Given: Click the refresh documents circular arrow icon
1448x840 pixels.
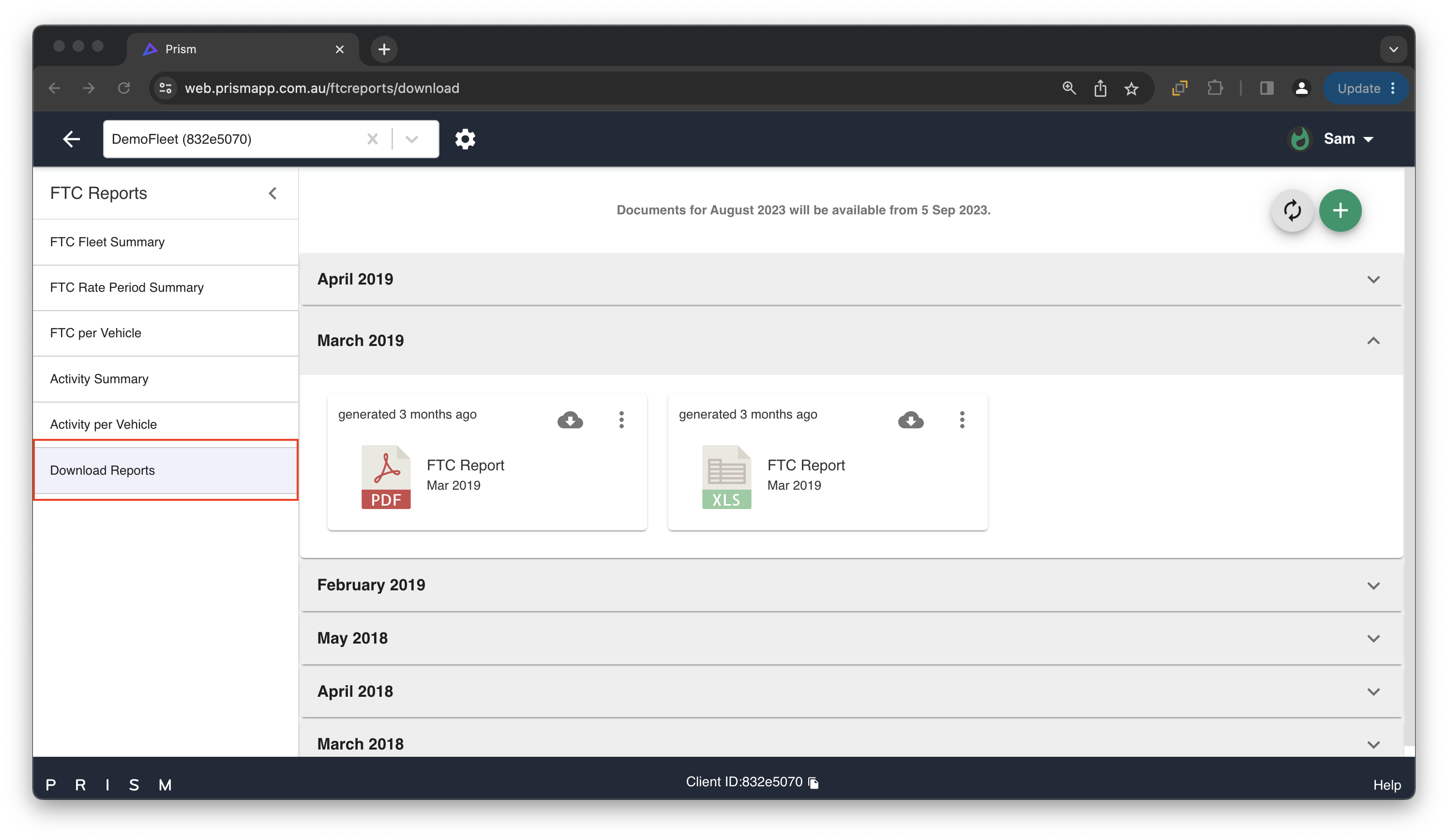Looking at the screenshot, I should coord(1292,210).
